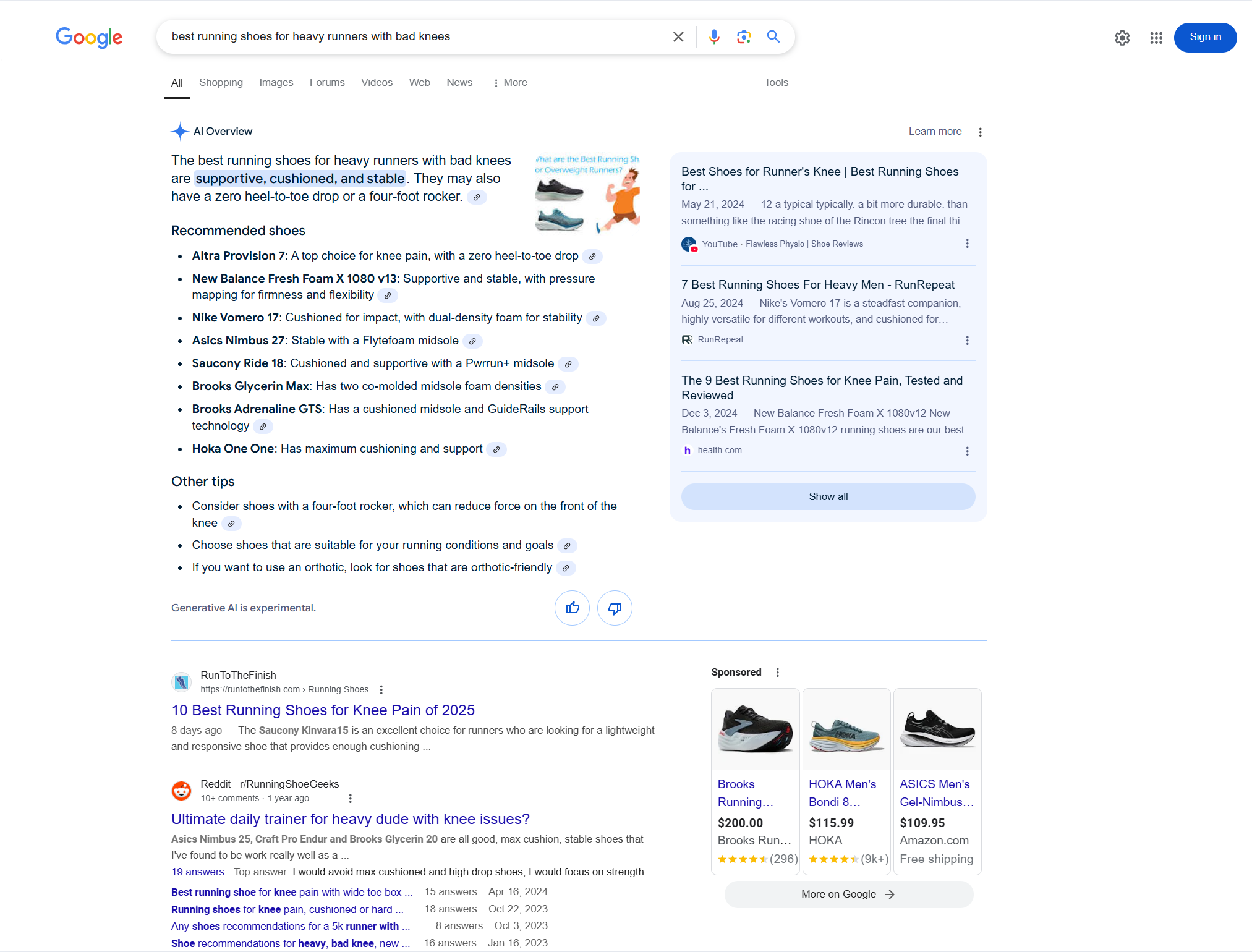
Task: Select the All results tab
Action: click(x=177, y=83)
